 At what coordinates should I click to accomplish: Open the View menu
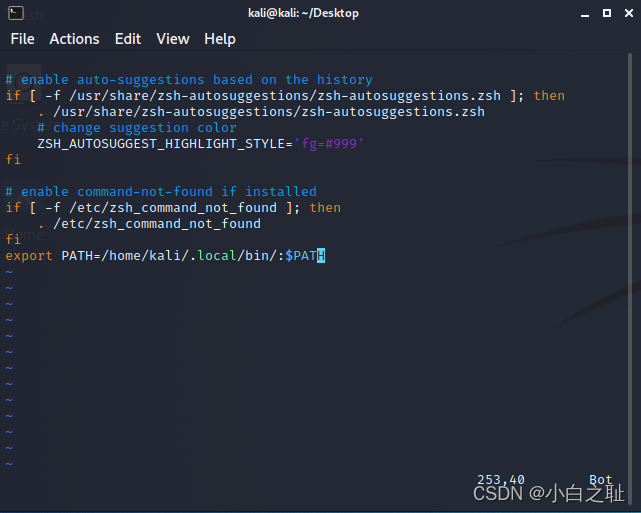coord(173,39)
